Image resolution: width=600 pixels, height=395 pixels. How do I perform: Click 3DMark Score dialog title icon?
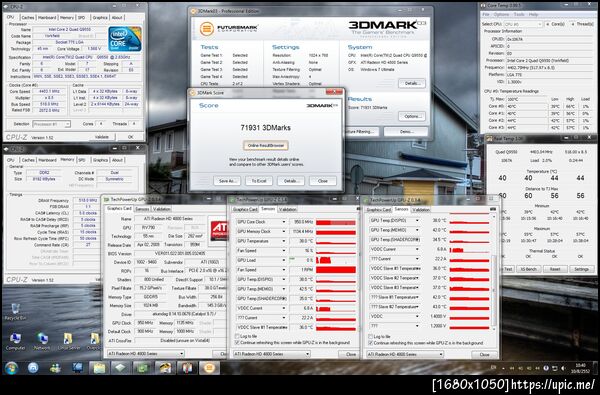pos(192,93)
